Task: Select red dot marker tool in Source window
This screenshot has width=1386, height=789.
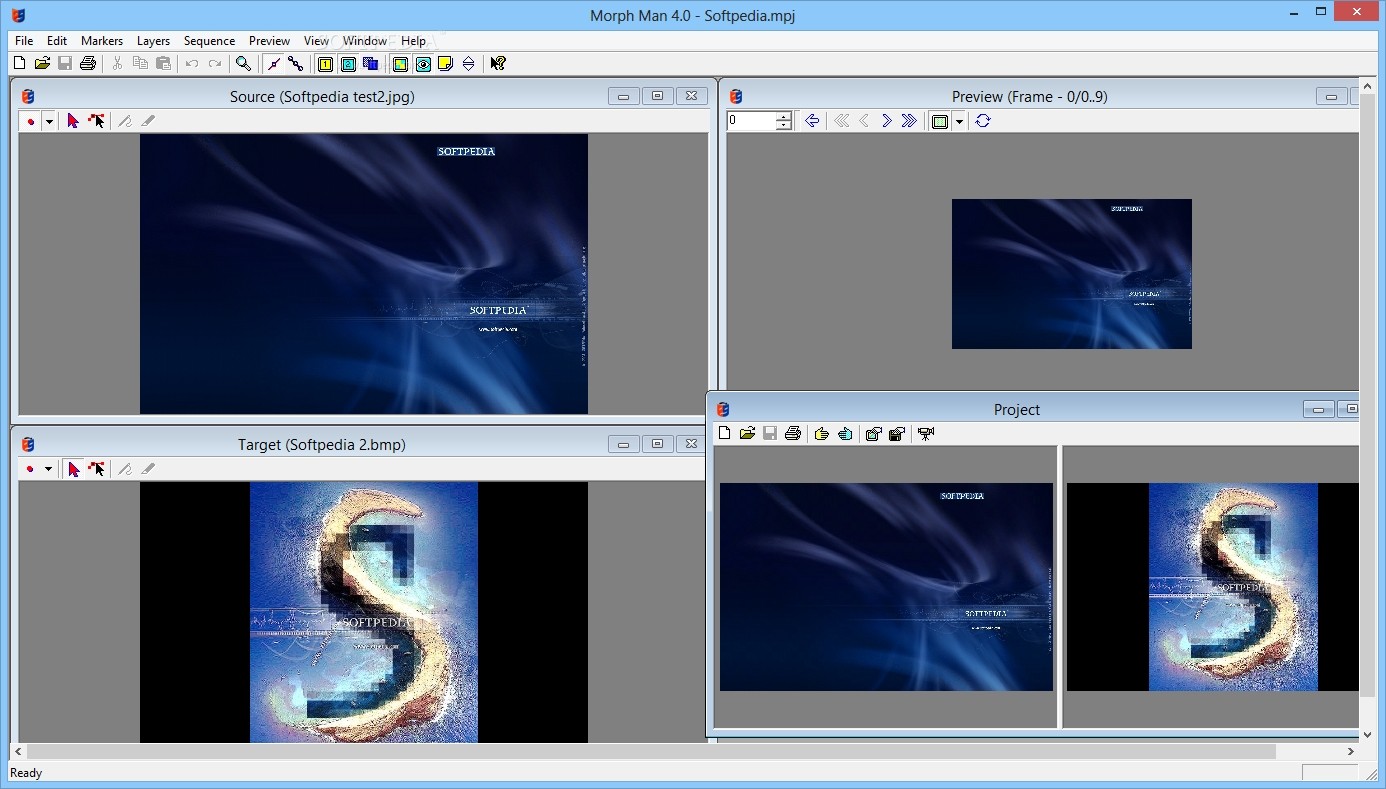Action: [31, 121]
